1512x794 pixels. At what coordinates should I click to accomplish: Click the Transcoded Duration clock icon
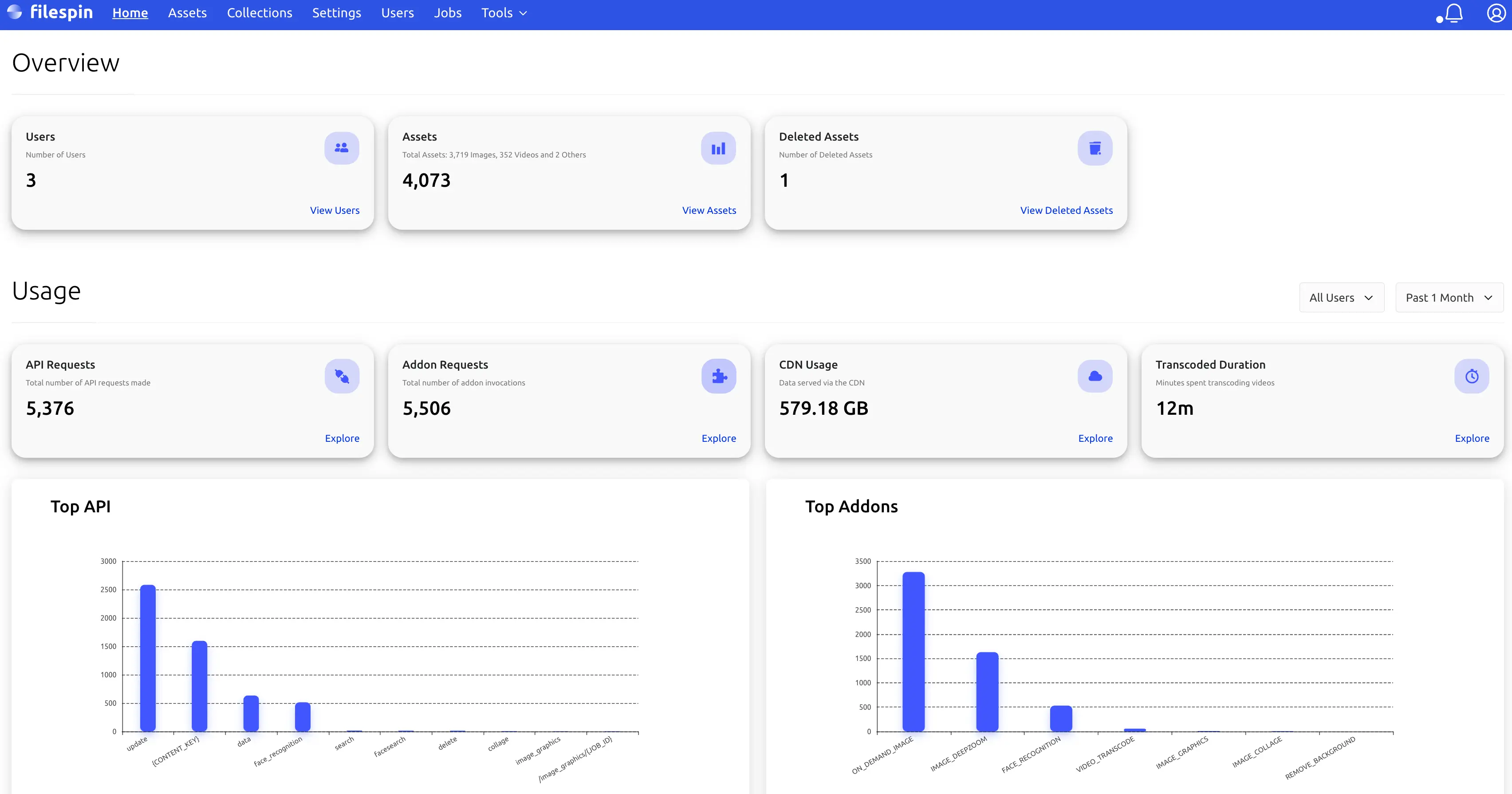click(x=1472, y=376)
